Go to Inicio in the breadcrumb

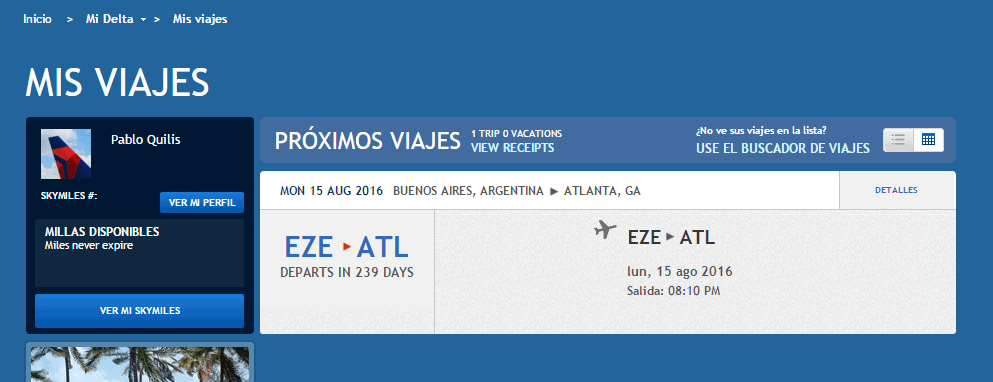(x=37, y=19)
